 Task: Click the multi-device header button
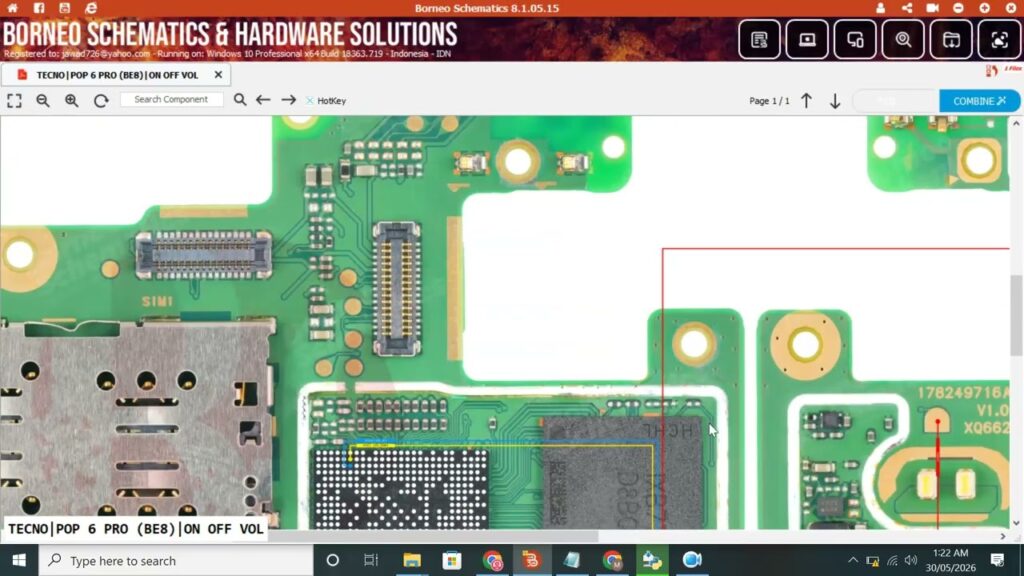click(x=856, y=40)
